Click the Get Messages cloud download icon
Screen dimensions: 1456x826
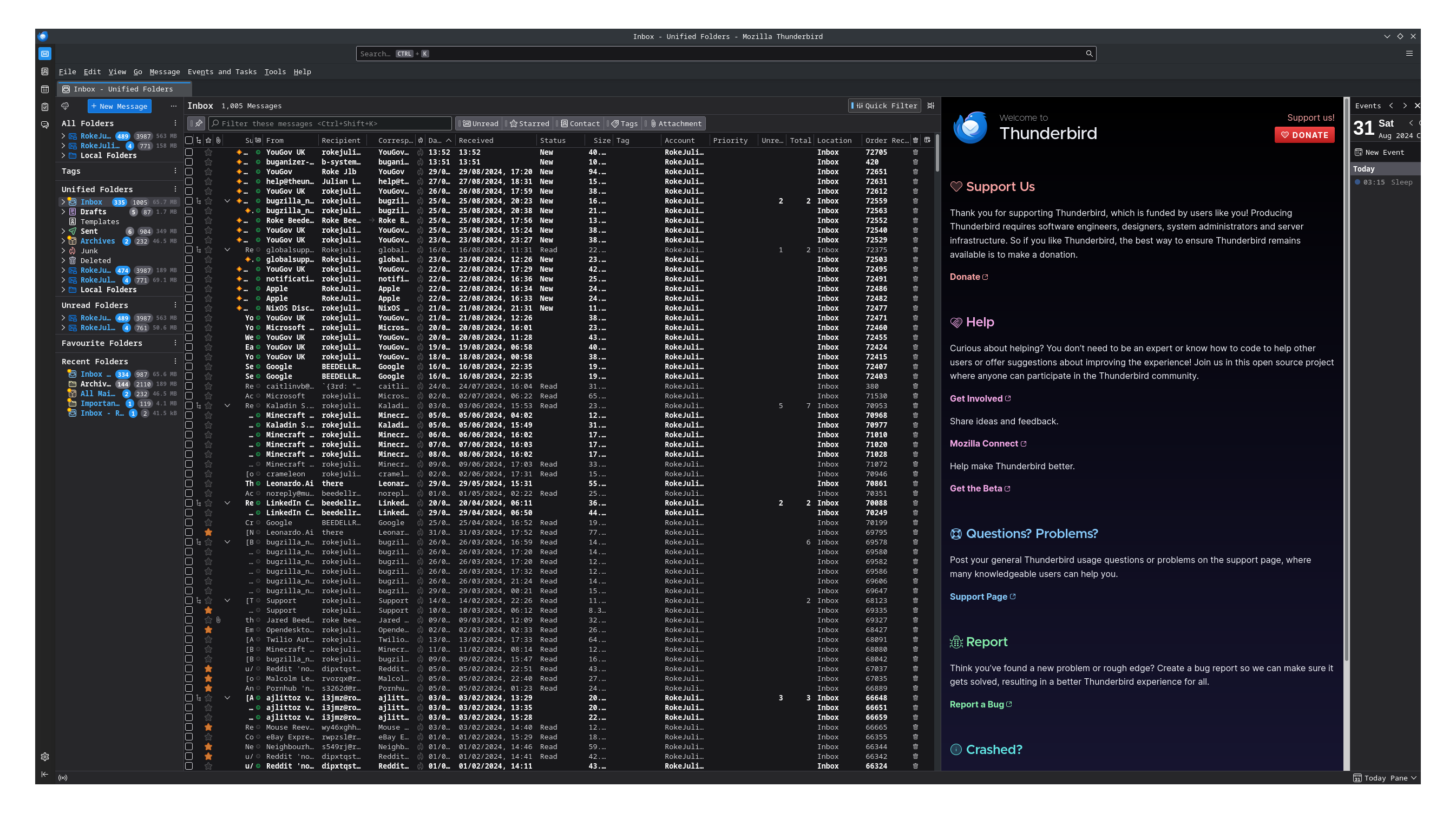pyautogui.click(x=65, y=106)
